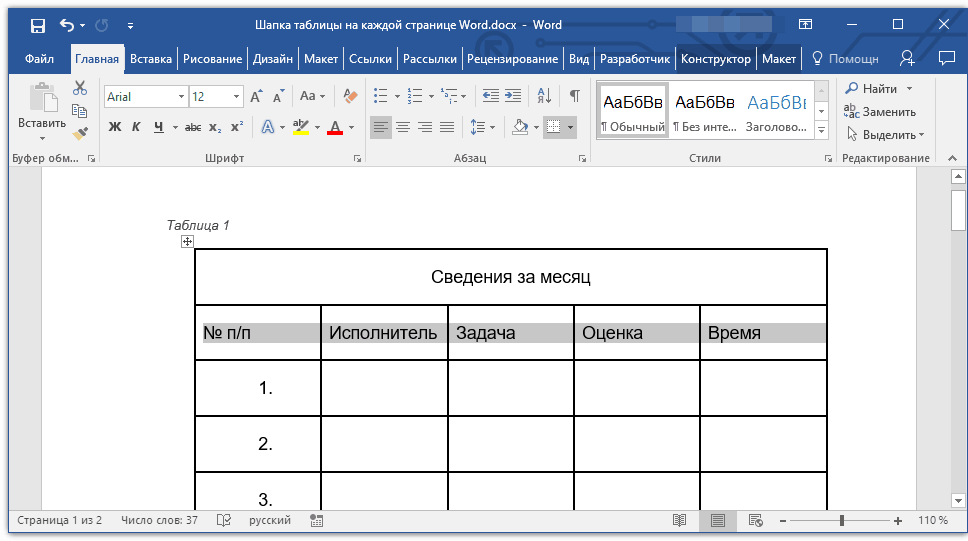Click the Исполнитель header cell in table
Viewport: 968px width, 541px height.
tap(384, 333)
